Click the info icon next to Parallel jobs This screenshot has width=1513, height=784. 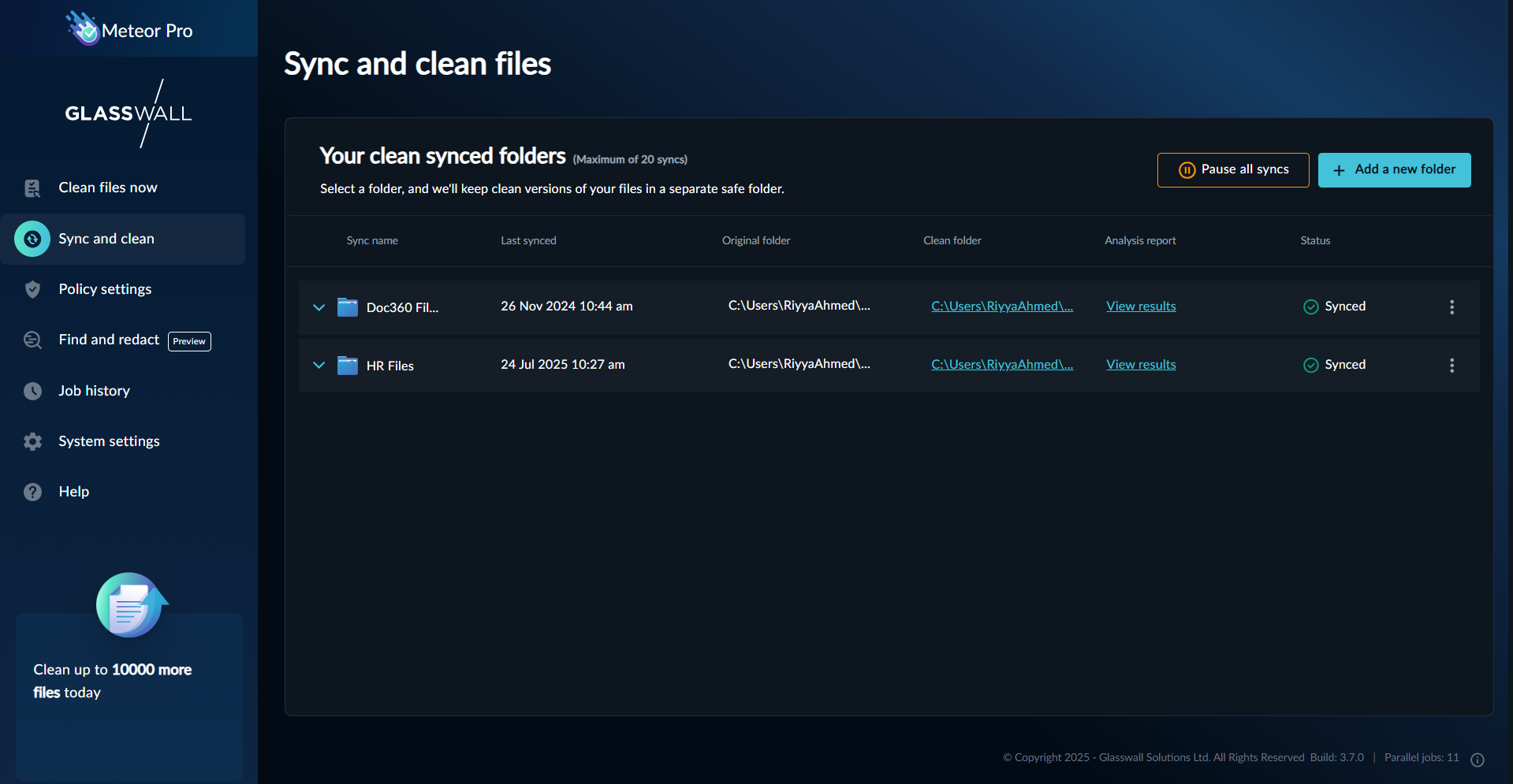point(1478,760)
